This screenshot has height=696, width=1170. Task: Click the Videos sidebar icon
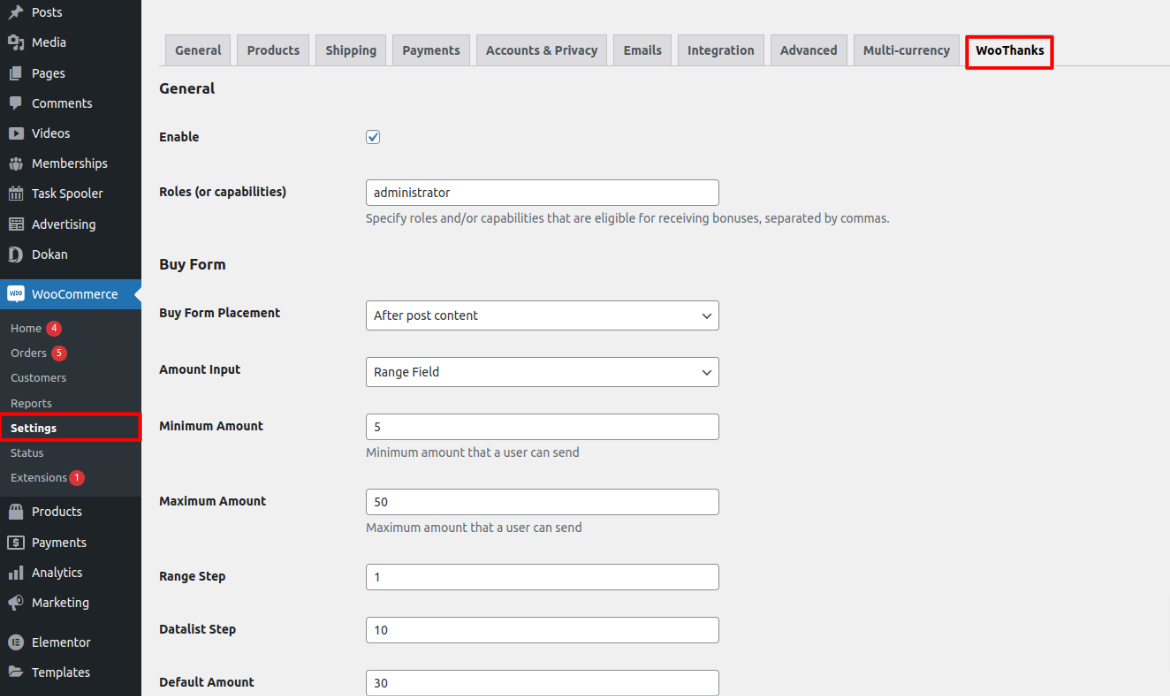pos(14,132)
